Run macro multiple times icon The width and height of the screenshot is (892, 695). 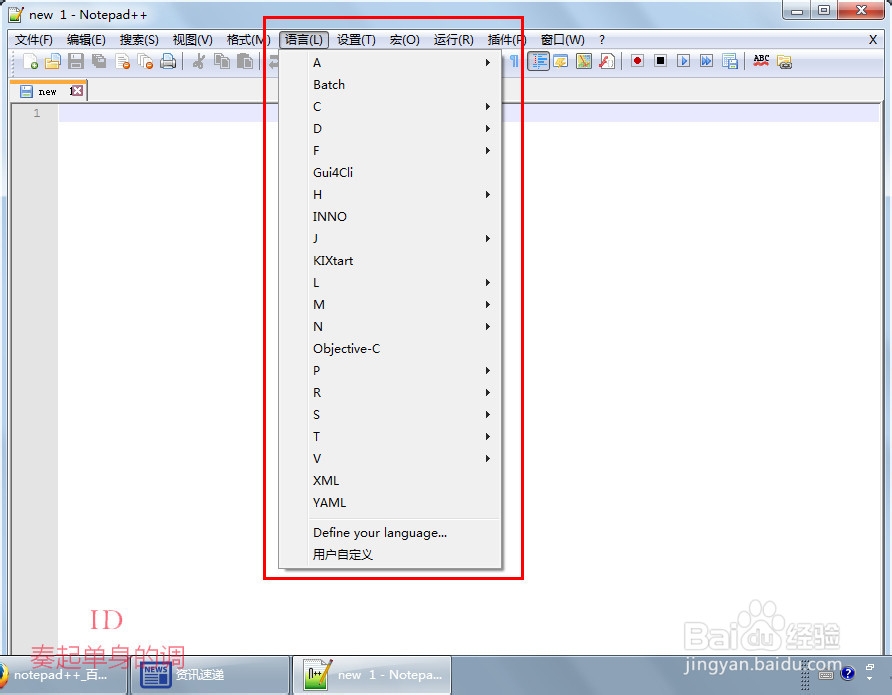(707, 61)
